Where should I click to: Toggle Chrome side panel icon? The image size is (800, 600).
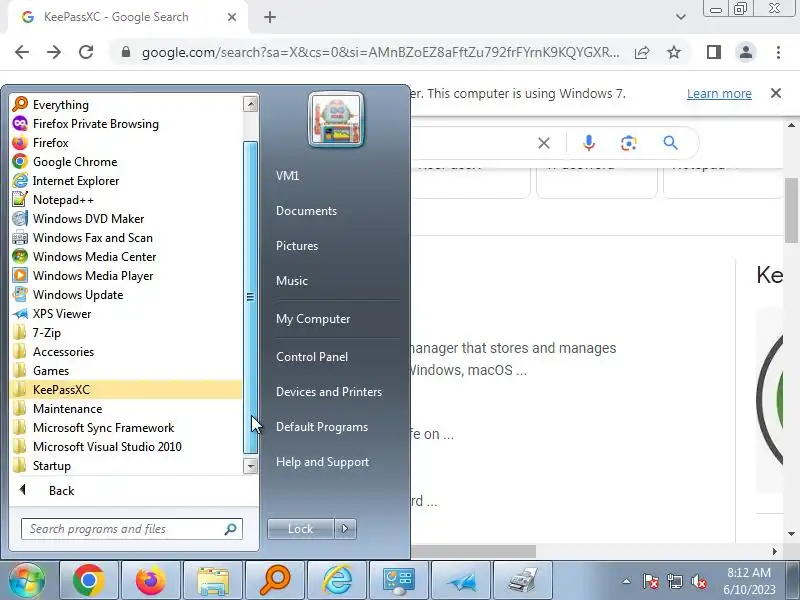[714, 52]
